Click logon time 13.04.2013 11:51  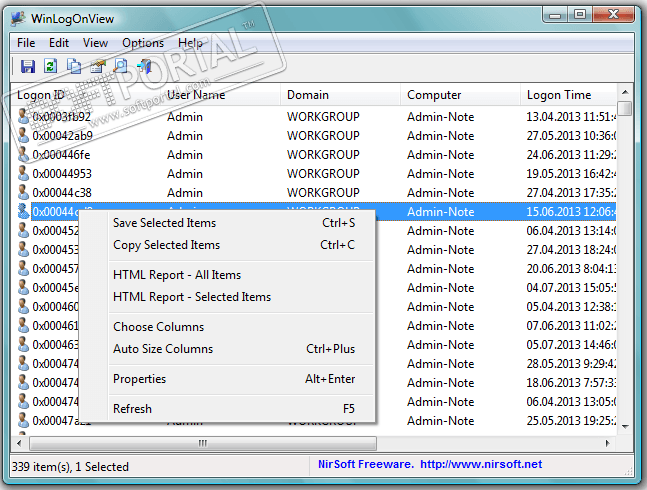(571, 117)
